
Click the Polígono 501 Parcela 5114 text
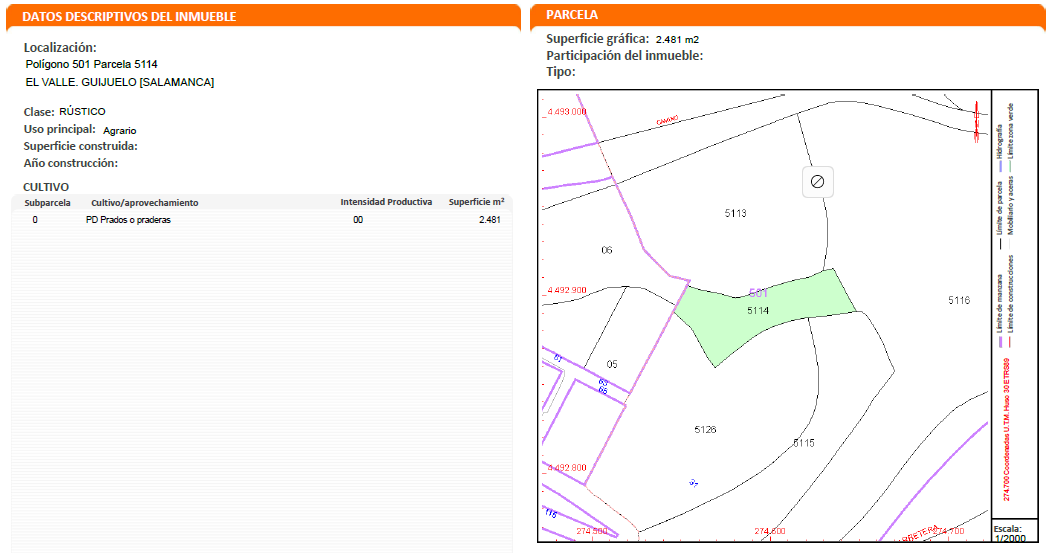click(91, 64)
